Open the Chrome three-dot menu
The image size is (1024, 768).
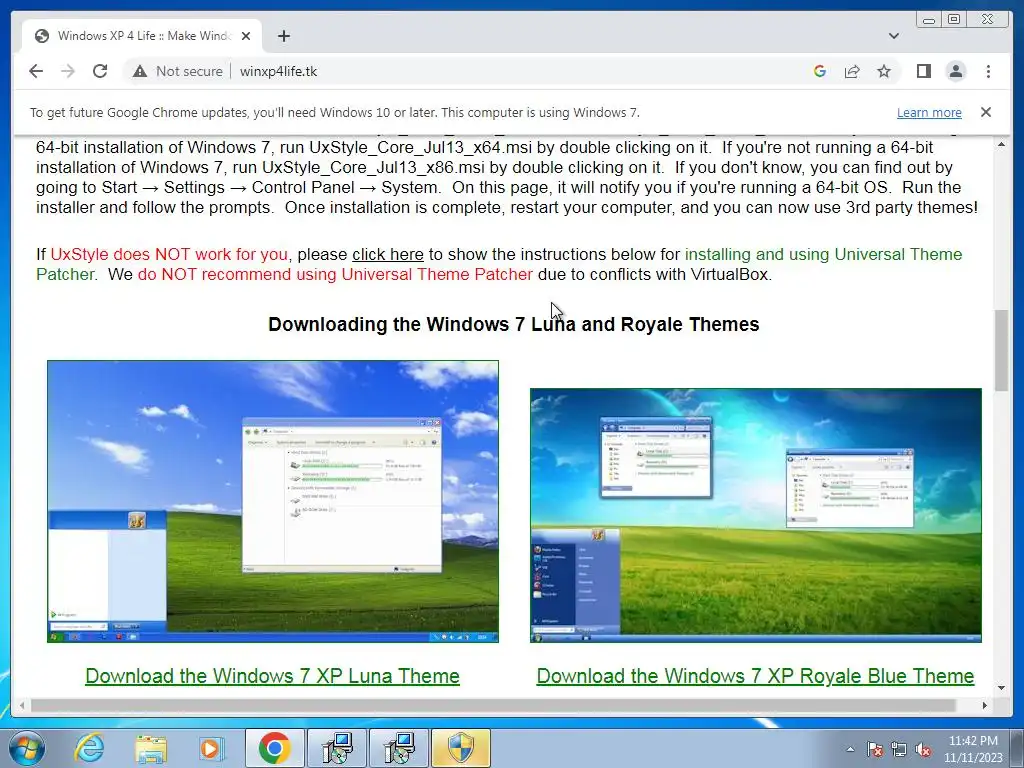(x=988, y=71)
